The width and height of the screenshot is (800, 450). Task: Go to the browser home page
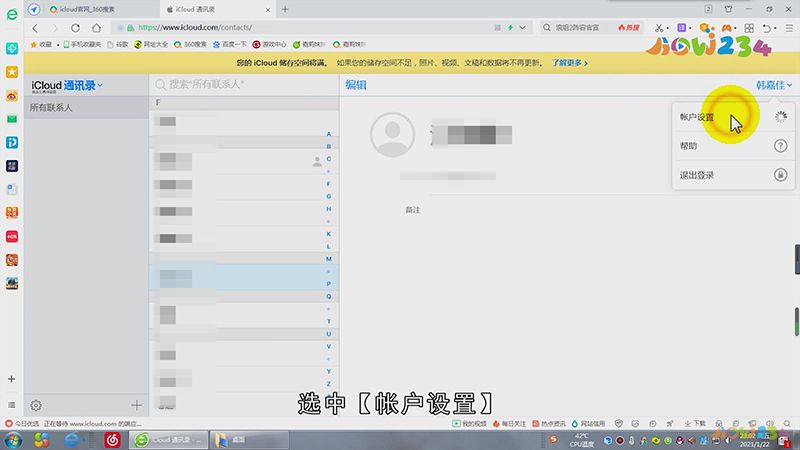coord(96,28)
